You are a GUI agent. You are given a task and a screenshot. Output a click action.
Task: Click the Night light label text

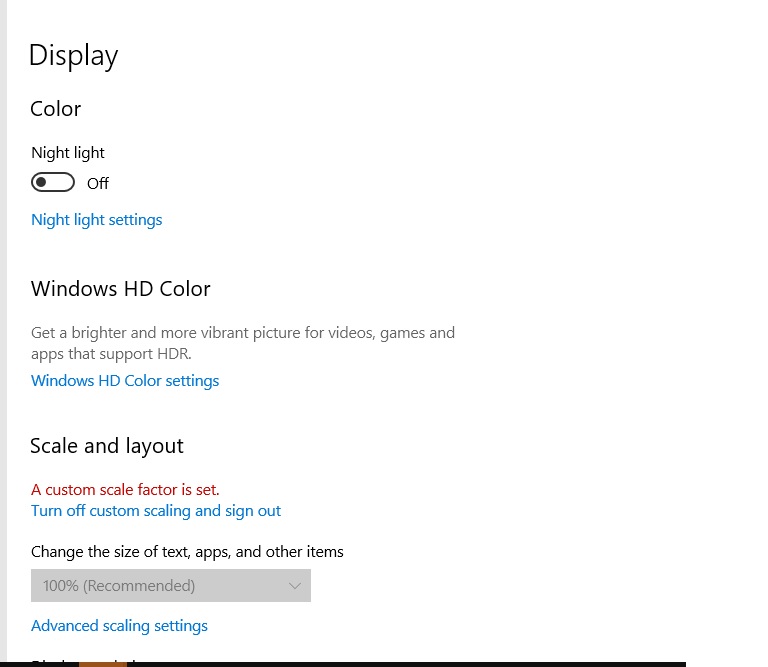(68, 153)
